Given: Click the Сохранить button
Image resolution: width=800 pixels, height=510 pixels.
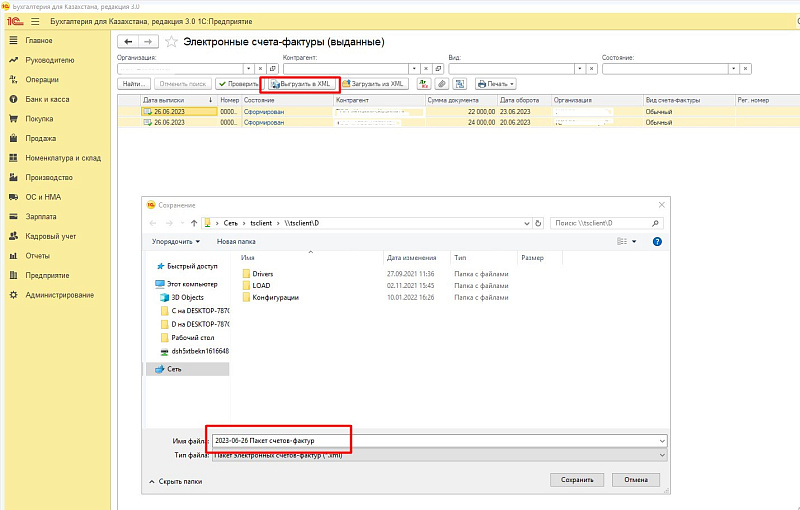Looking at the screenshot, I should tap(577, 480).
